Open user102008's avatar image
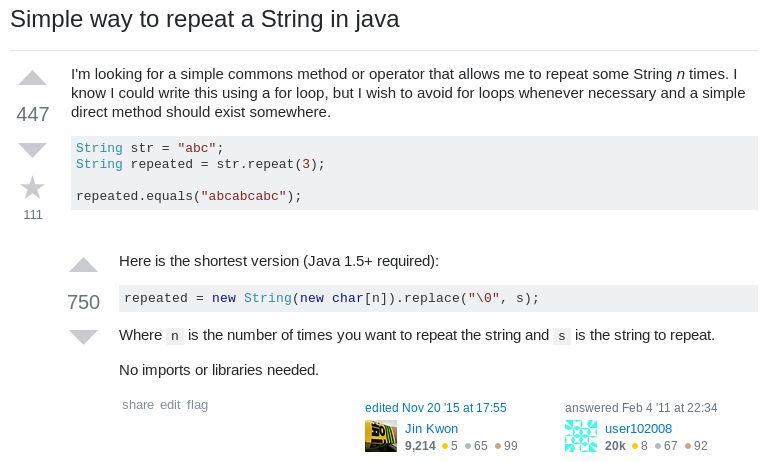Screen dimensions: 768x462 (581, 436)
